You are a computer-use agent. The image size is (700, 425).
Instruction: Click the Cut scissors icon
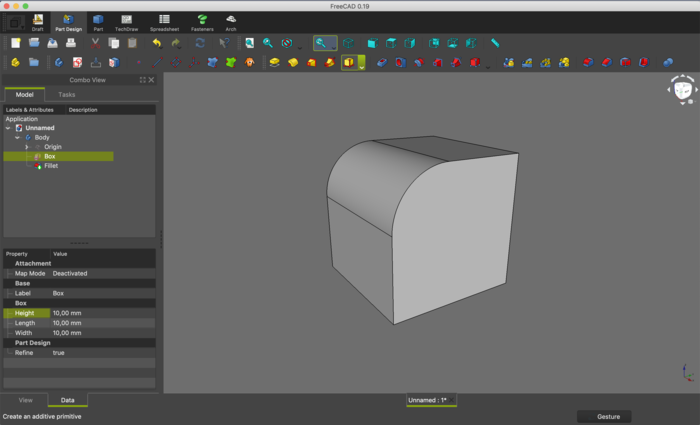pyautogui.click(x=94, y=43)
